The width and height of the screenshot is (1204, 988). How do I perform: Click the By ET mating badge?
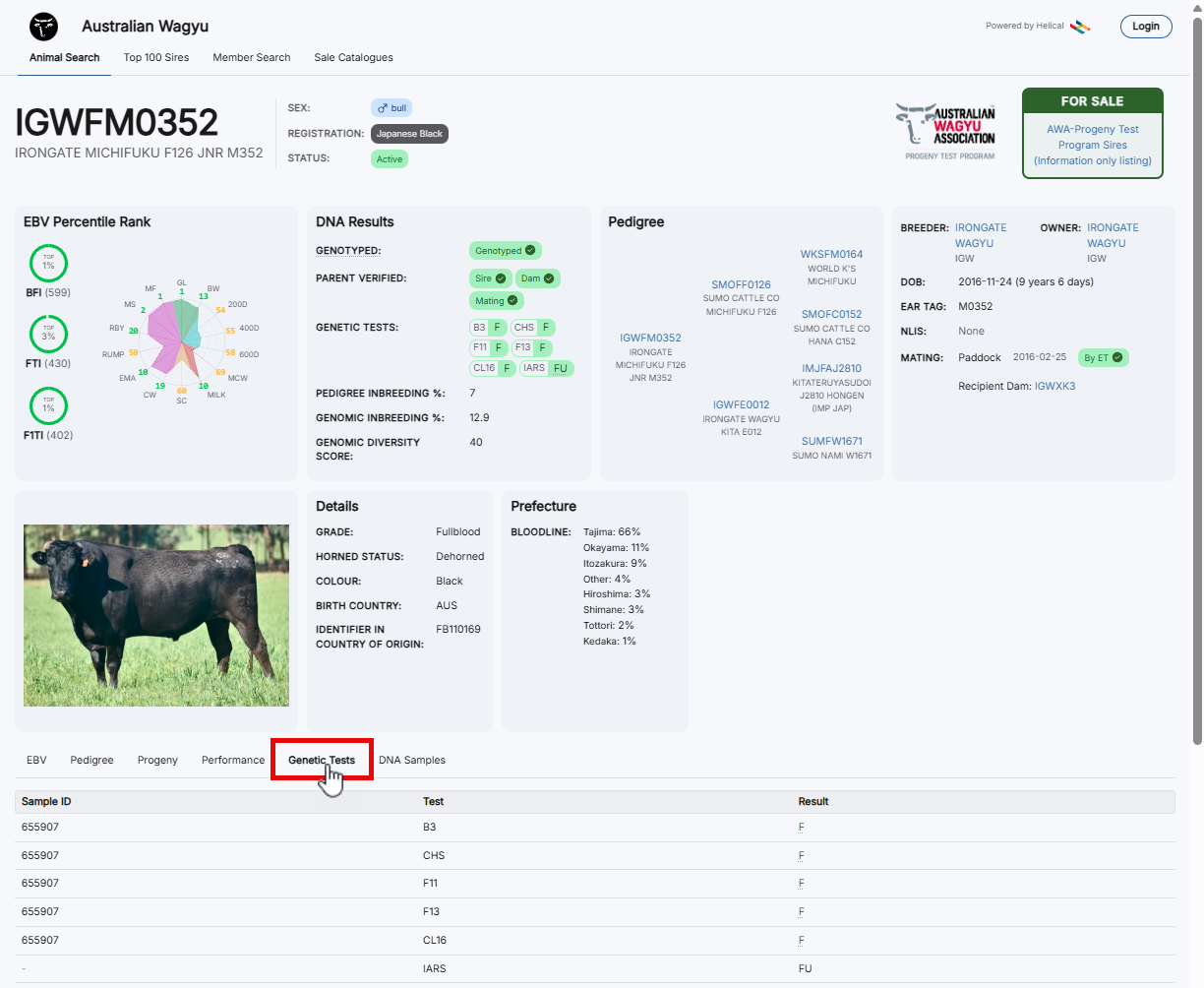pyautogui.click(x=1103, y=358)
